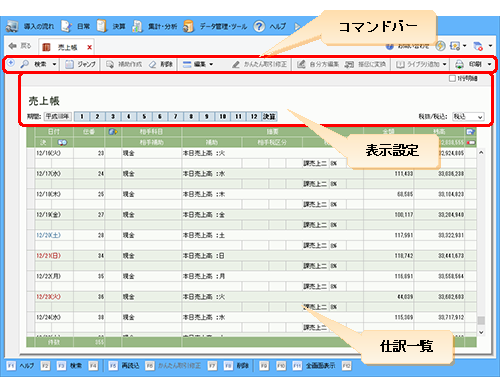The image size is (500, 377).
Task: Select the 決算 period button
Action: [x=269, y=116]
